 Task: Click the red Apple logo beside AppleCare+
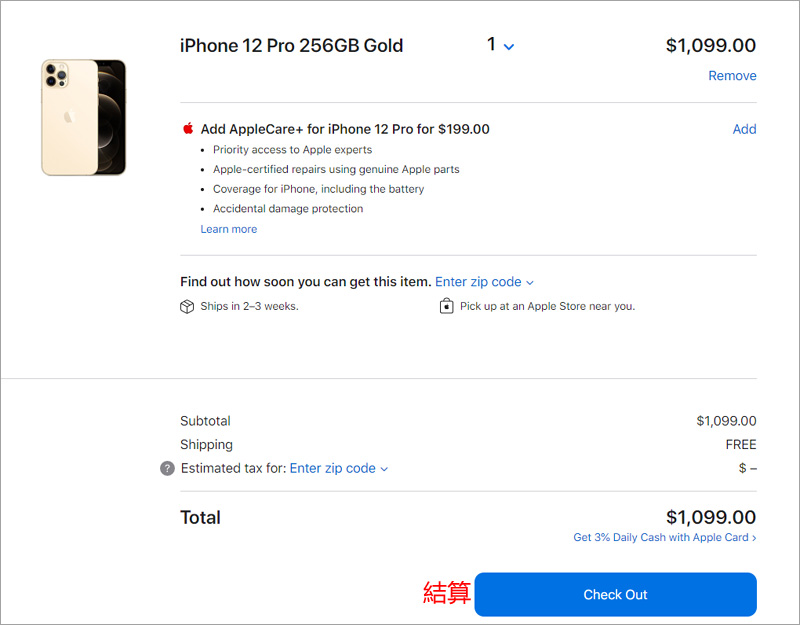point(187,129)
